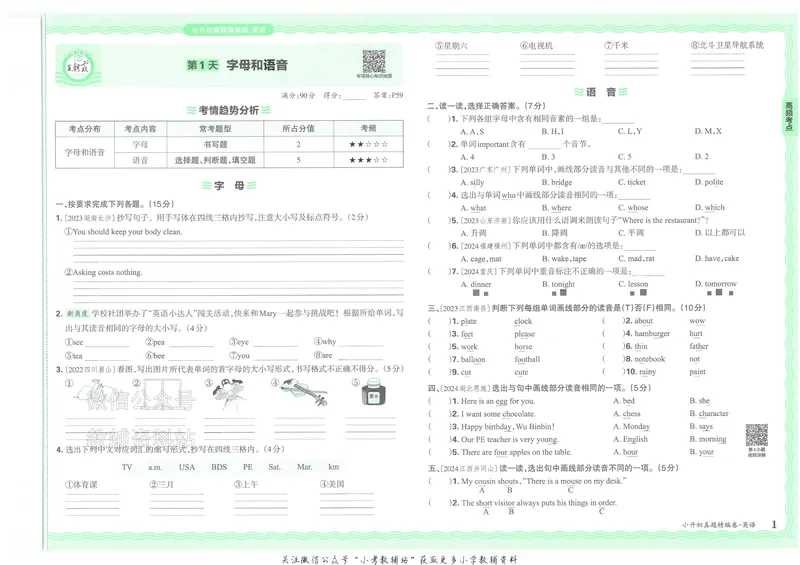Image resolution: width=800 pixels, height=565 pixels.
Task: Click option 'B. where'
Action: pyautogui.click(x=556, y=208)
